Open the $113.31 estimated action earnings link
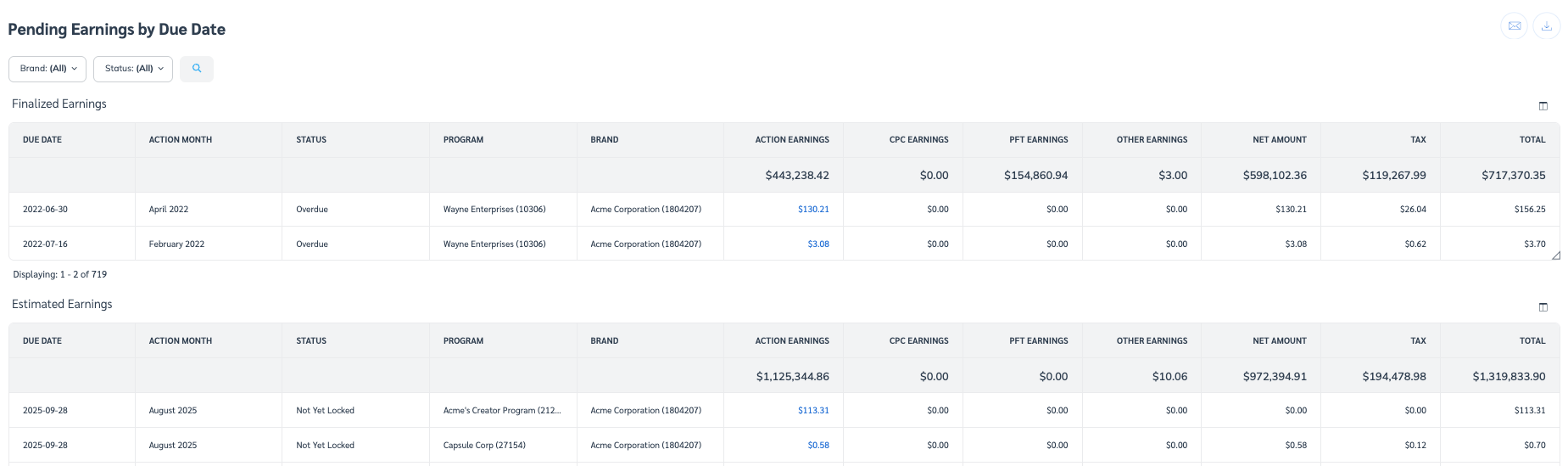The height and width of the screenshot is (466, 1568). click(813, 411)
